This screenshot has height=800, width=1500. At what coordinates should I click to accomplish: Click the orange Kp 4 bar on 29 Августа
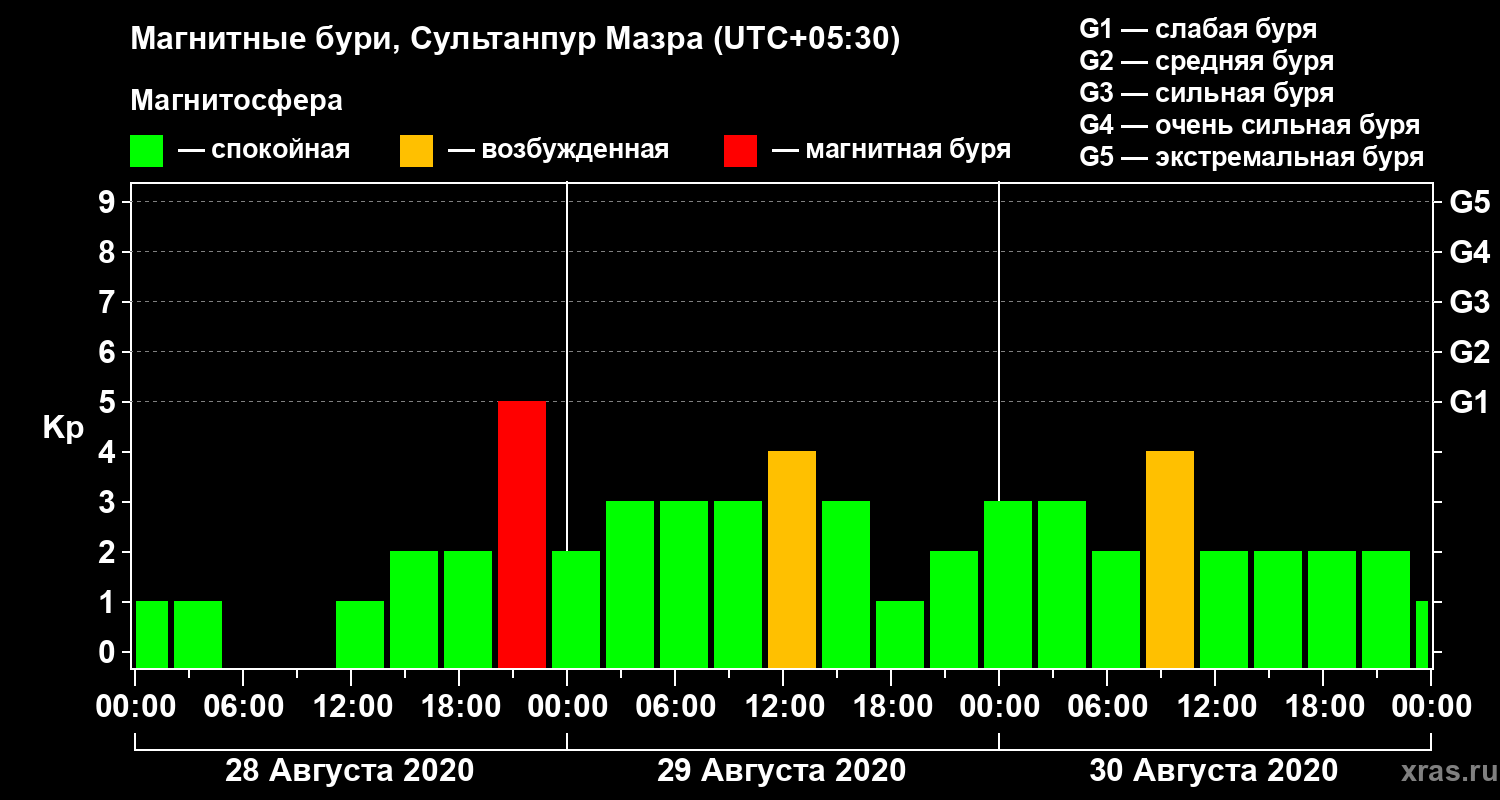tap(792, 559)
